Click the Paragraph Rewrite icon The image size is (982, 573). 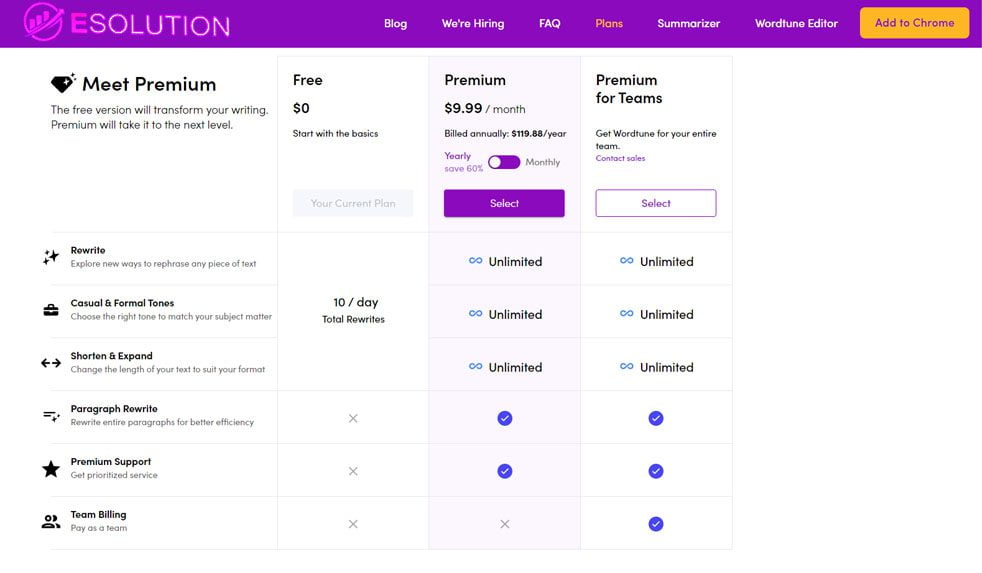point(51,416)
